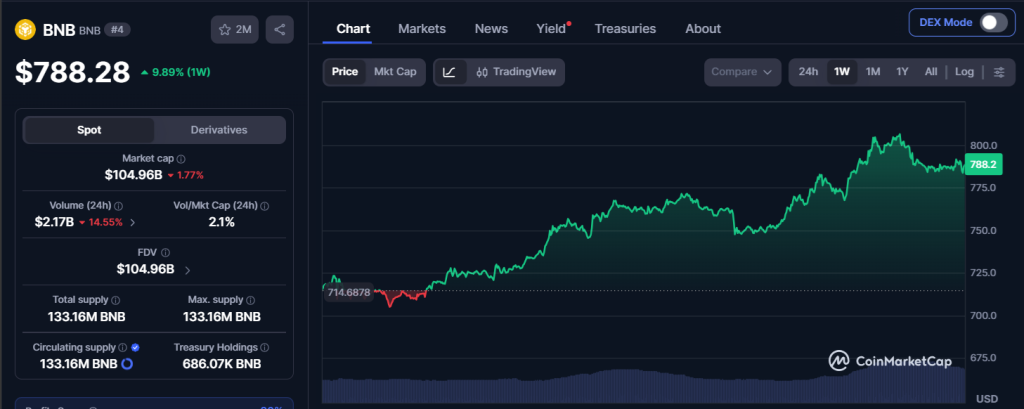The width and height of the screenshot is (1024, 409).
Task: Toggle DEX Mode switch
Action: click(993, 22)
